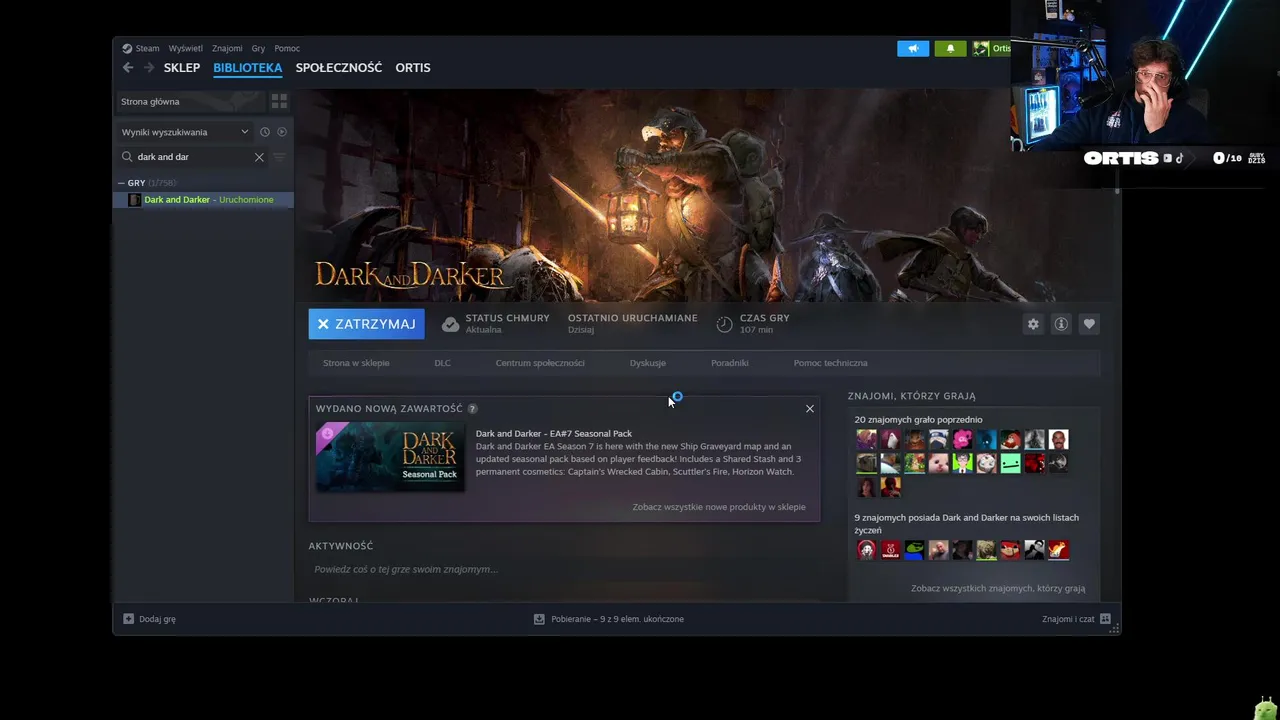Add game to favorites with heart icon
Viewport: 1280px width, 720px height.
coord(1089,324)
